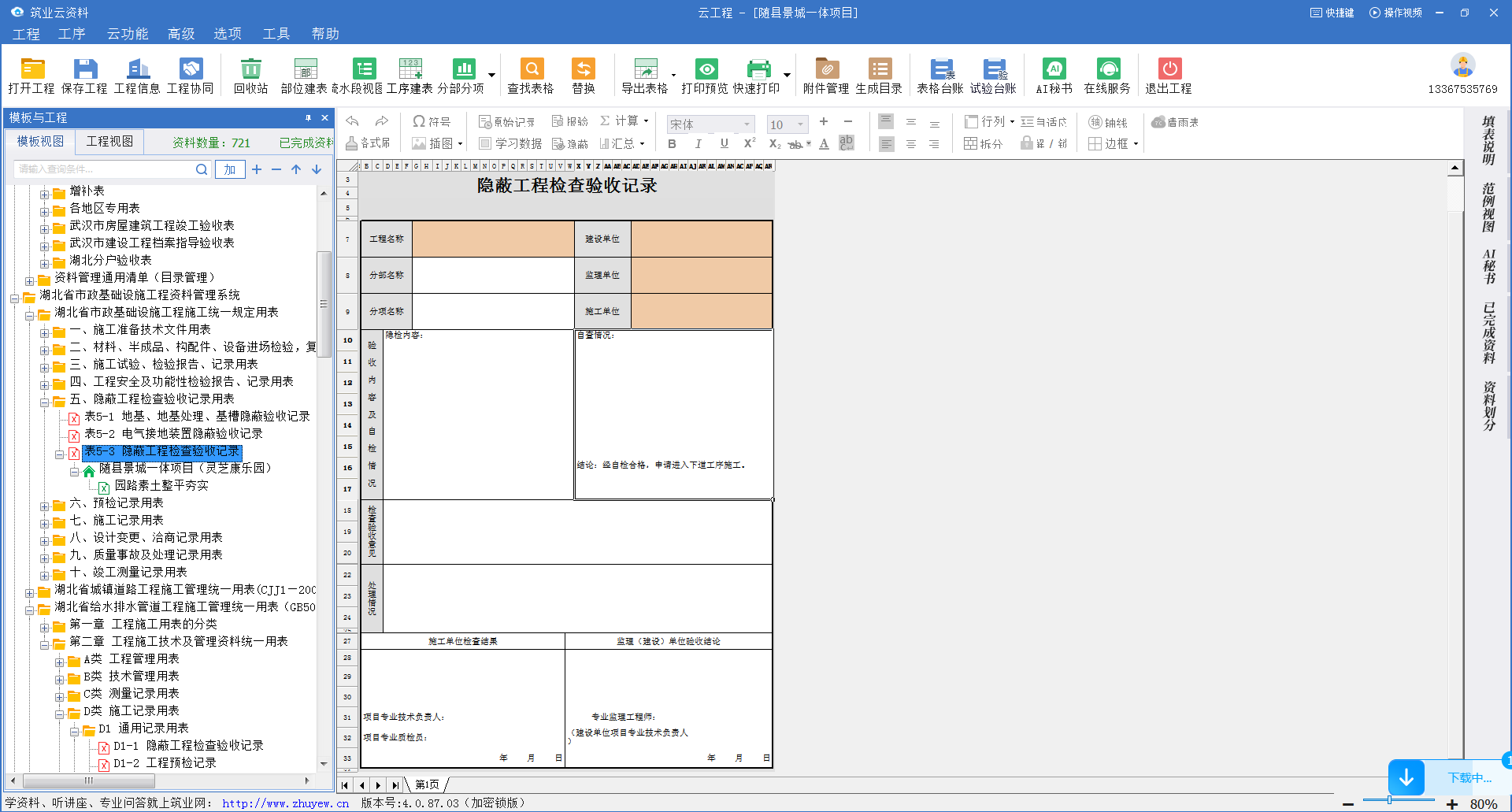This screenshot has height=812, width=1512.
Task: Open the www.zhuyew.cn website link
Action: (x=285, y=803)
